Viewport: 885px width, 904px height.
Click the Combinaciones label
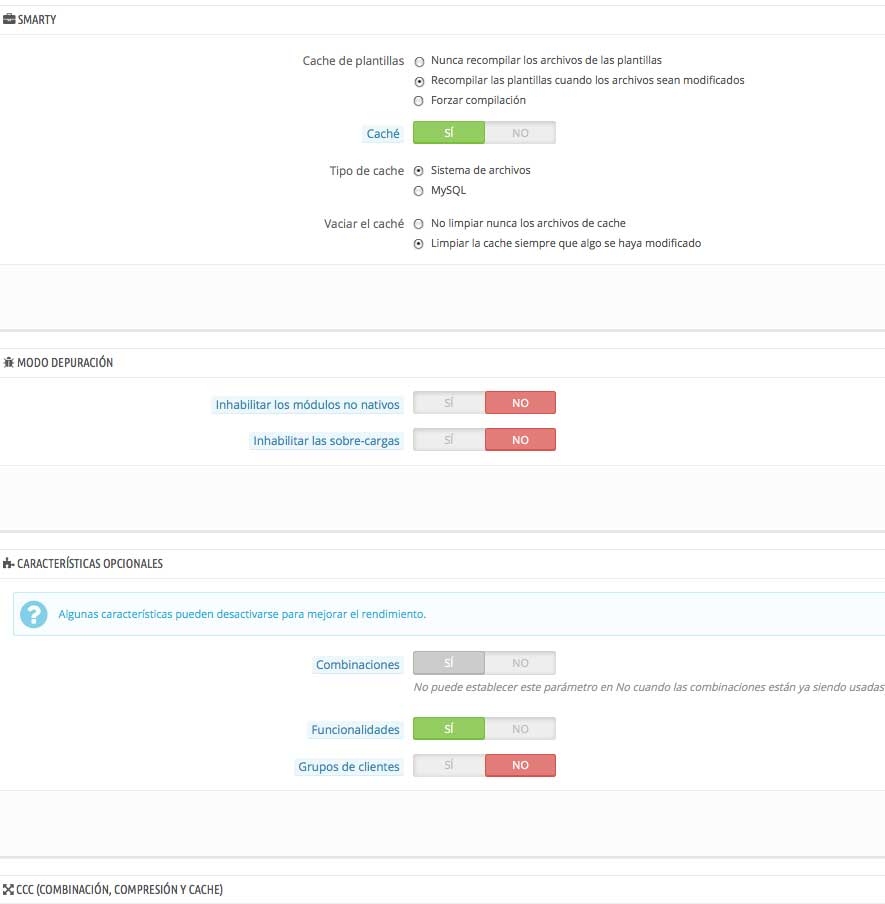357,665
